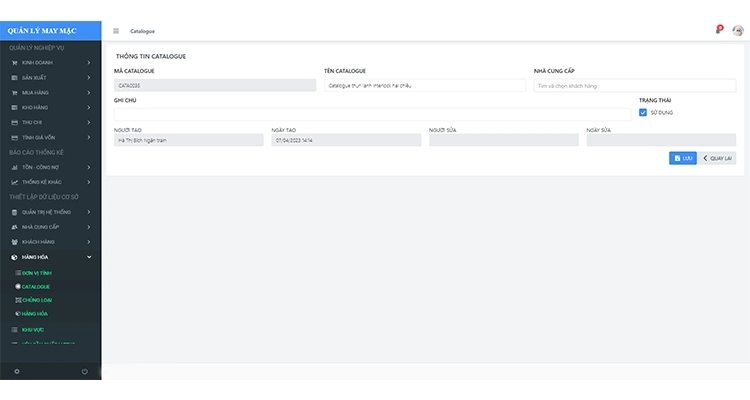The image size is (750, 400).
Task: Click the Tên Catalogue input field
Action: (424, 86)
